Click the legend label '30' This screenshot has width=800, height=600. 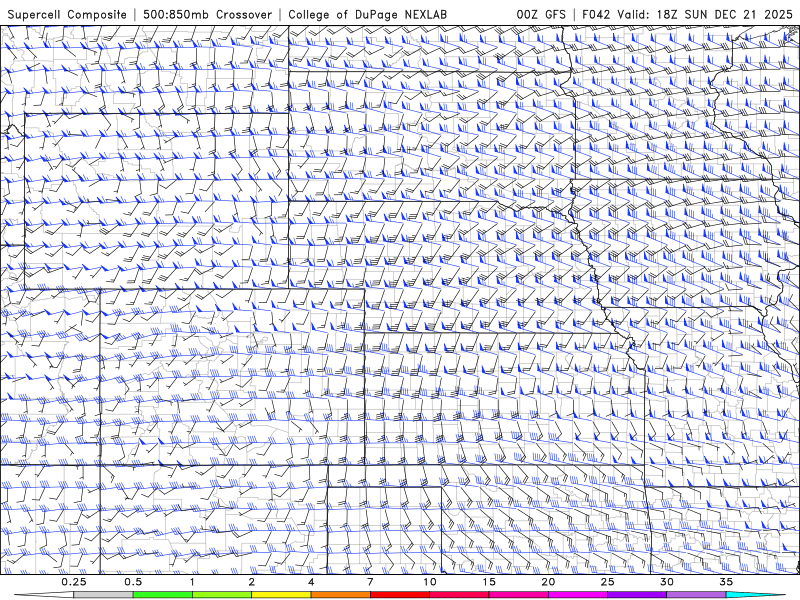(x=666, y=582)
